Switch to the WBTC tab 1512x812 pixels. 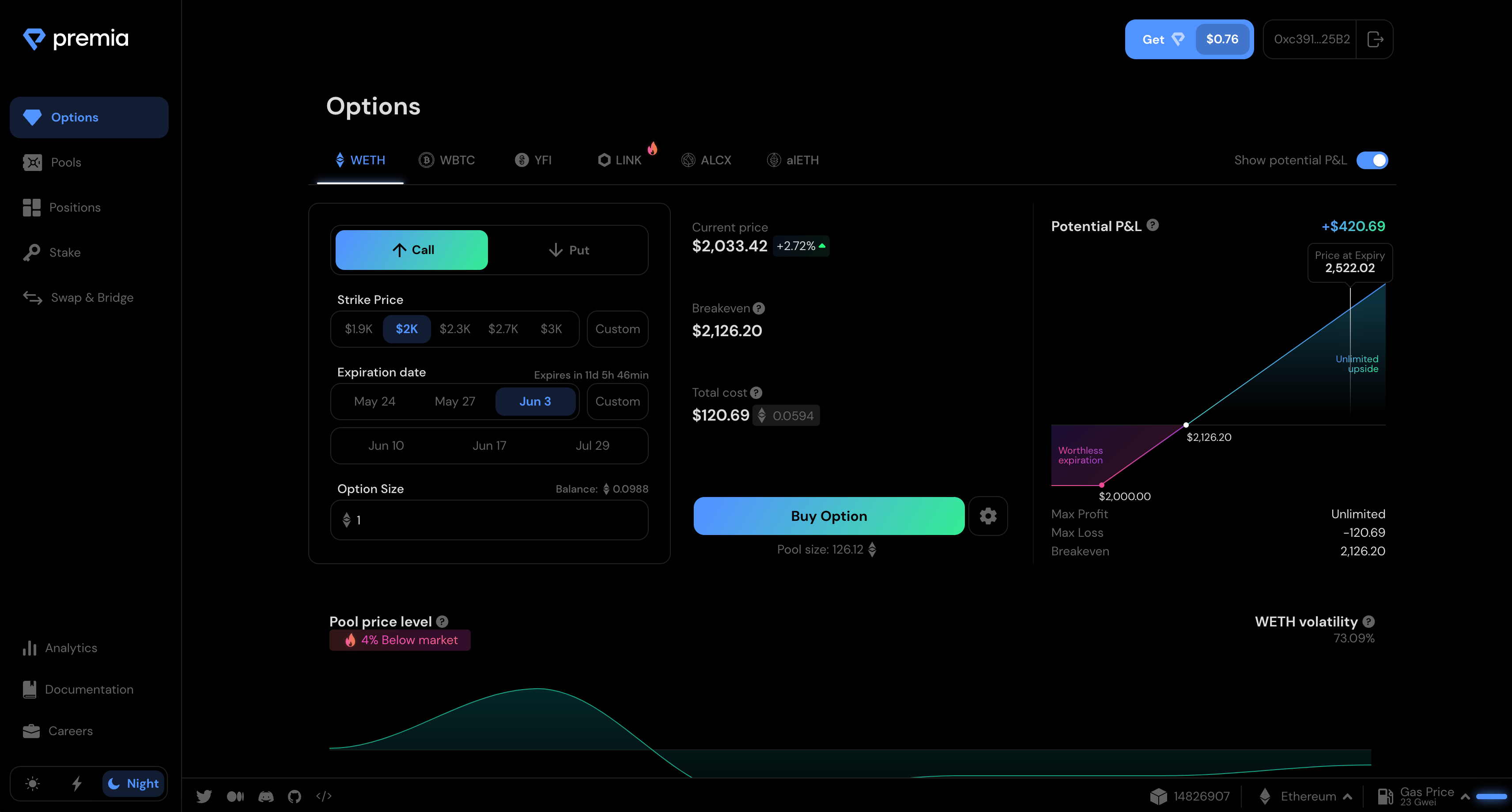[447, 160]
